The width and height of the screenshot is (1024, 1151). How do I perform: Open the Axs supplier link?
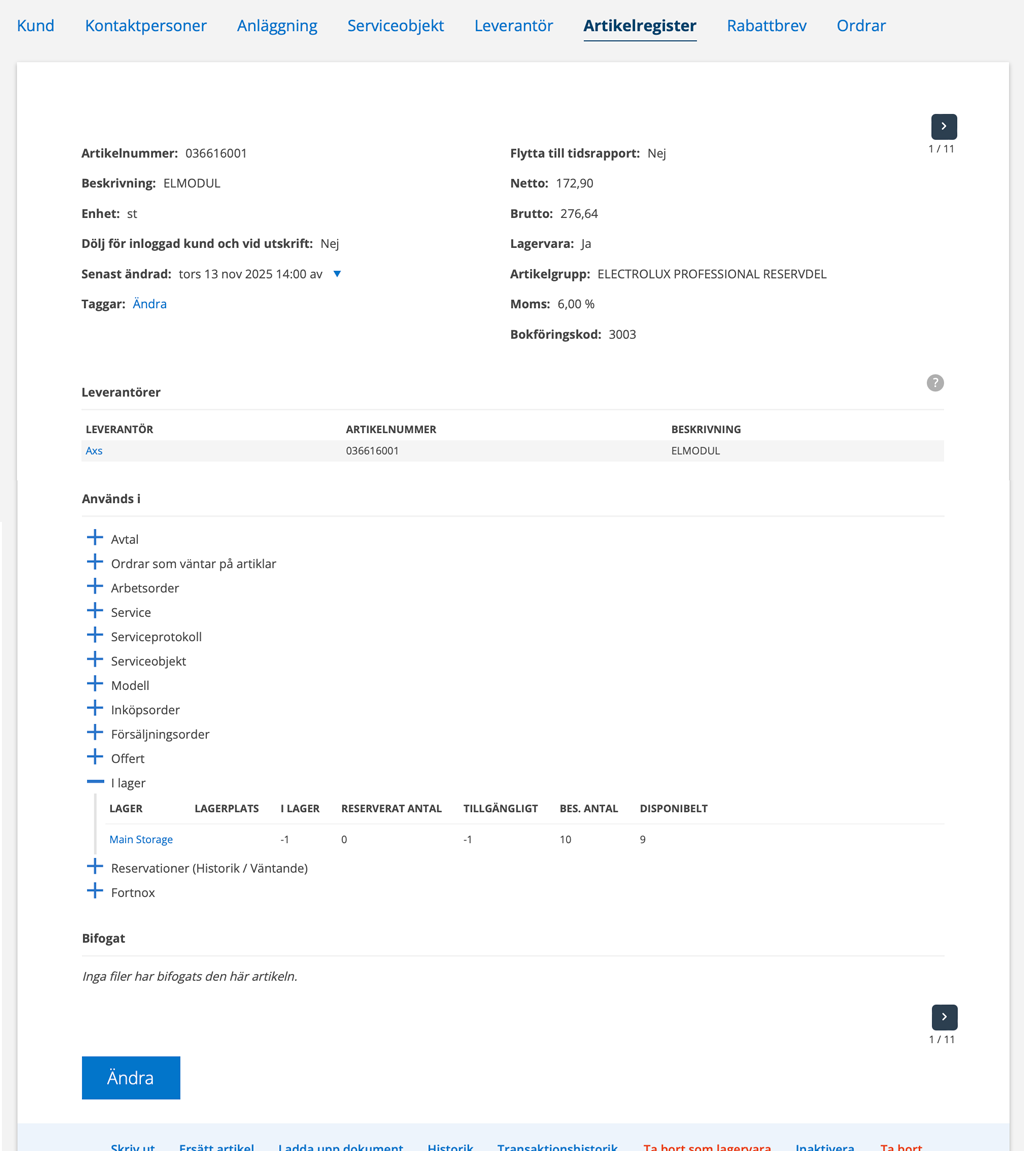(x=94, y=451)
